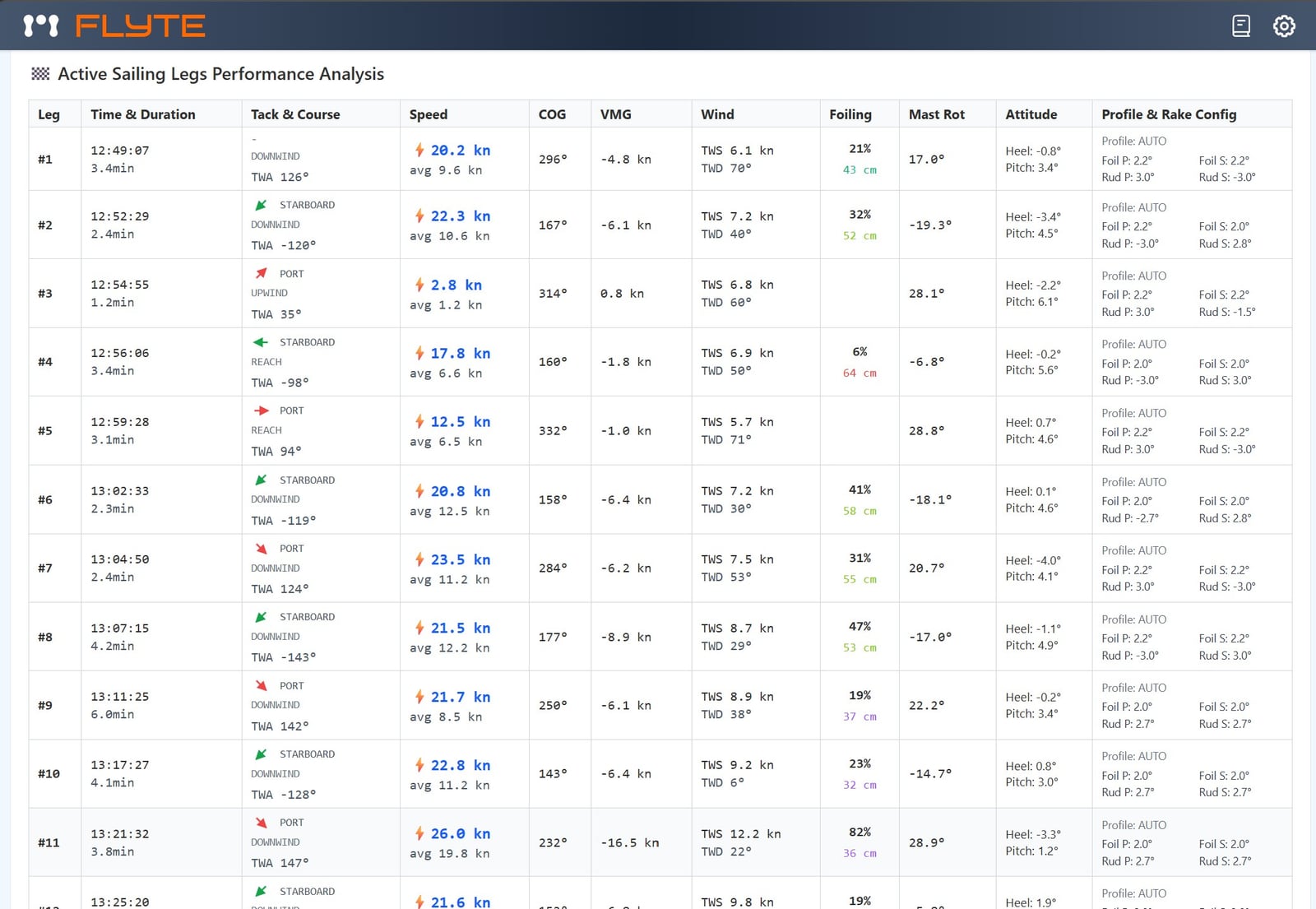Click lightning bolt icon in leg #1 speed
The width and height of the screenshot is (1316, 909).
point(419,150)
